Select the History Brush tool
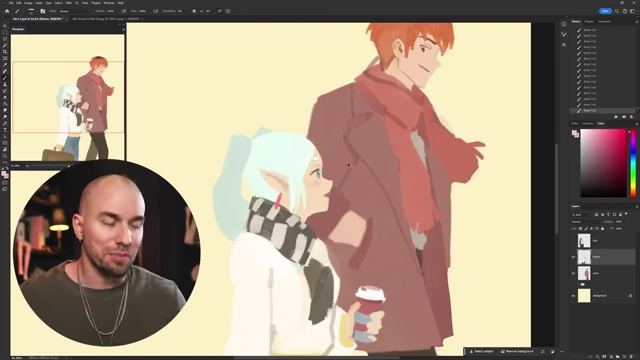This screenshot has height=360, width=640. tap(5, 91)
